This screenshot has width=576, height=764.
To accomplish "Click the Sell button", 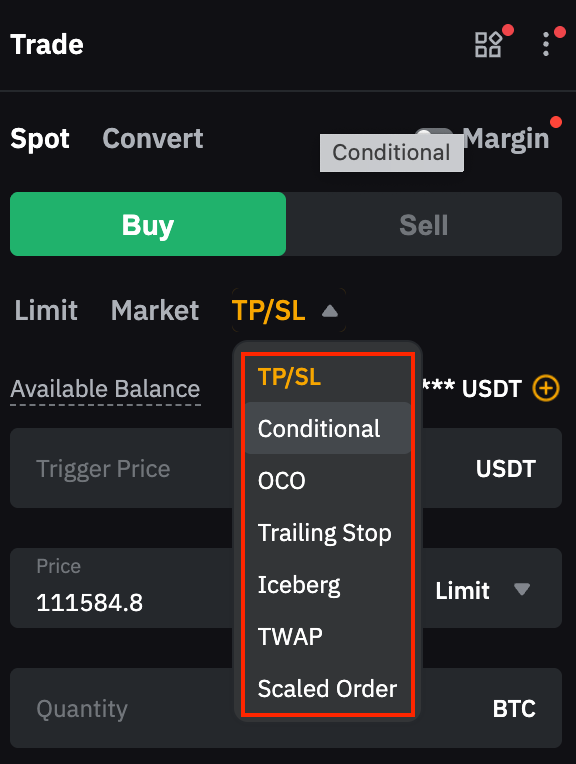I will click(424, 224).
